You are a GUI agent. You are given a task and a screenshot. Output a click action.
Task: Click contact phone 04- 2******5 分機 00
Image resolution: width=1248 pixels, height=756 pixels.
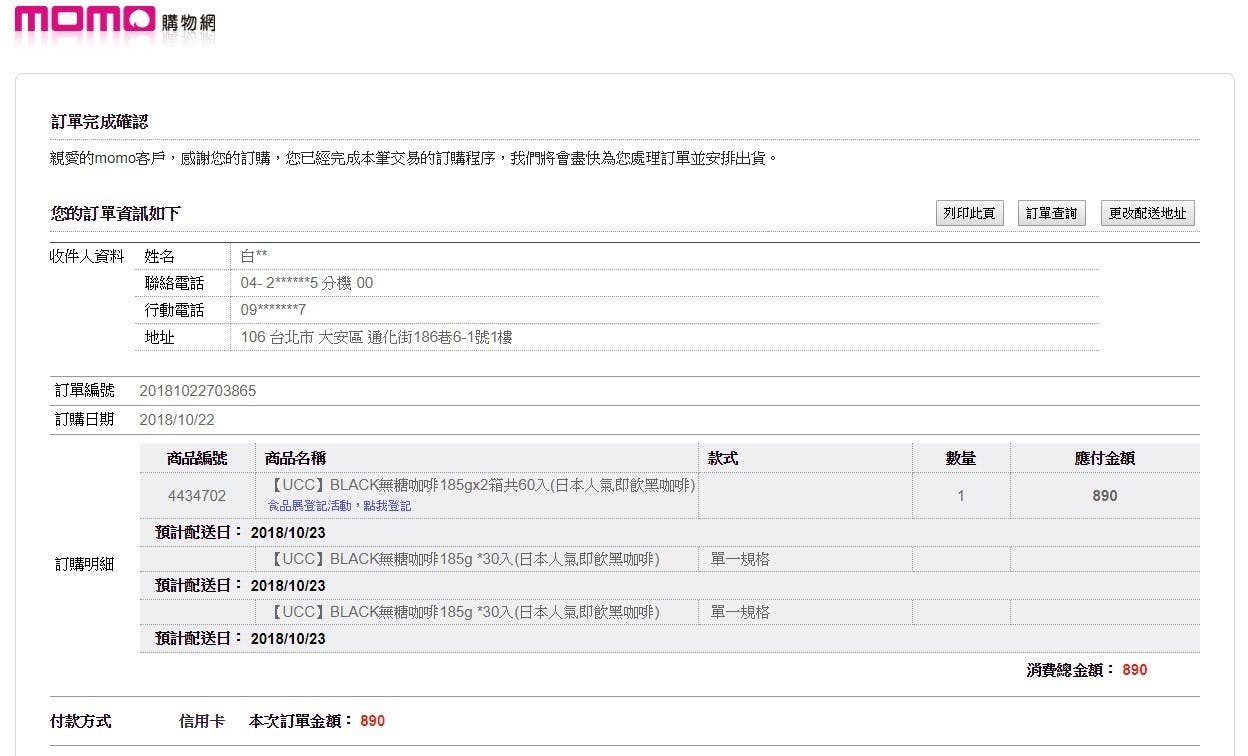click(x=306, y=283)
